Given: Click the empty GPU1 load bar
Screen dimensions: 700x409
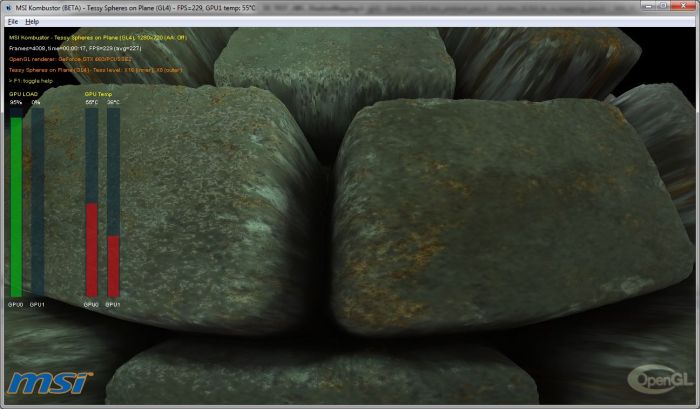Looking at the screenshot, I should click(x=38, y=202).
